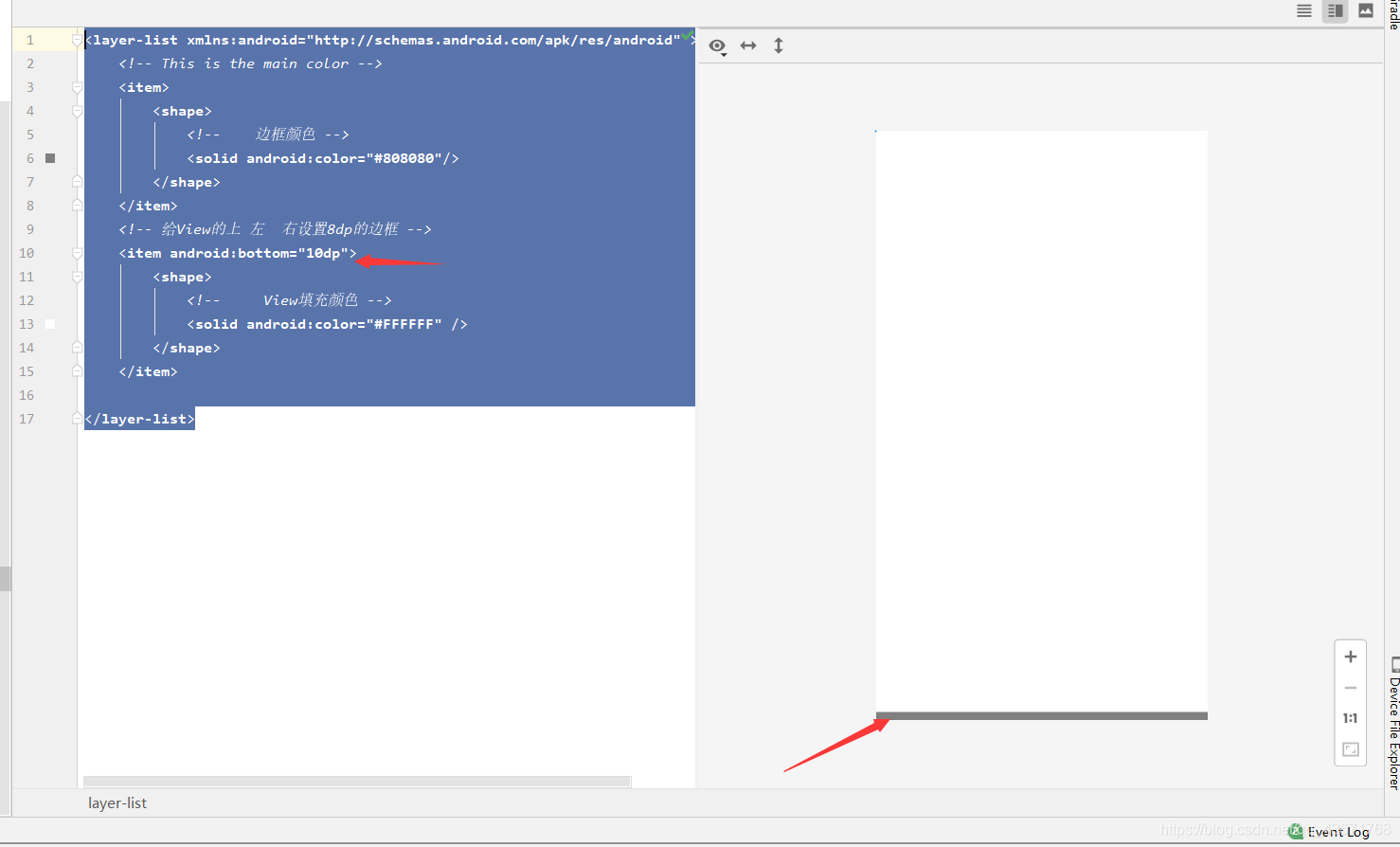Click the xmlns:android attribute on line 1
The width and height of the screenshot is (1400, 847).
(433, 40)
